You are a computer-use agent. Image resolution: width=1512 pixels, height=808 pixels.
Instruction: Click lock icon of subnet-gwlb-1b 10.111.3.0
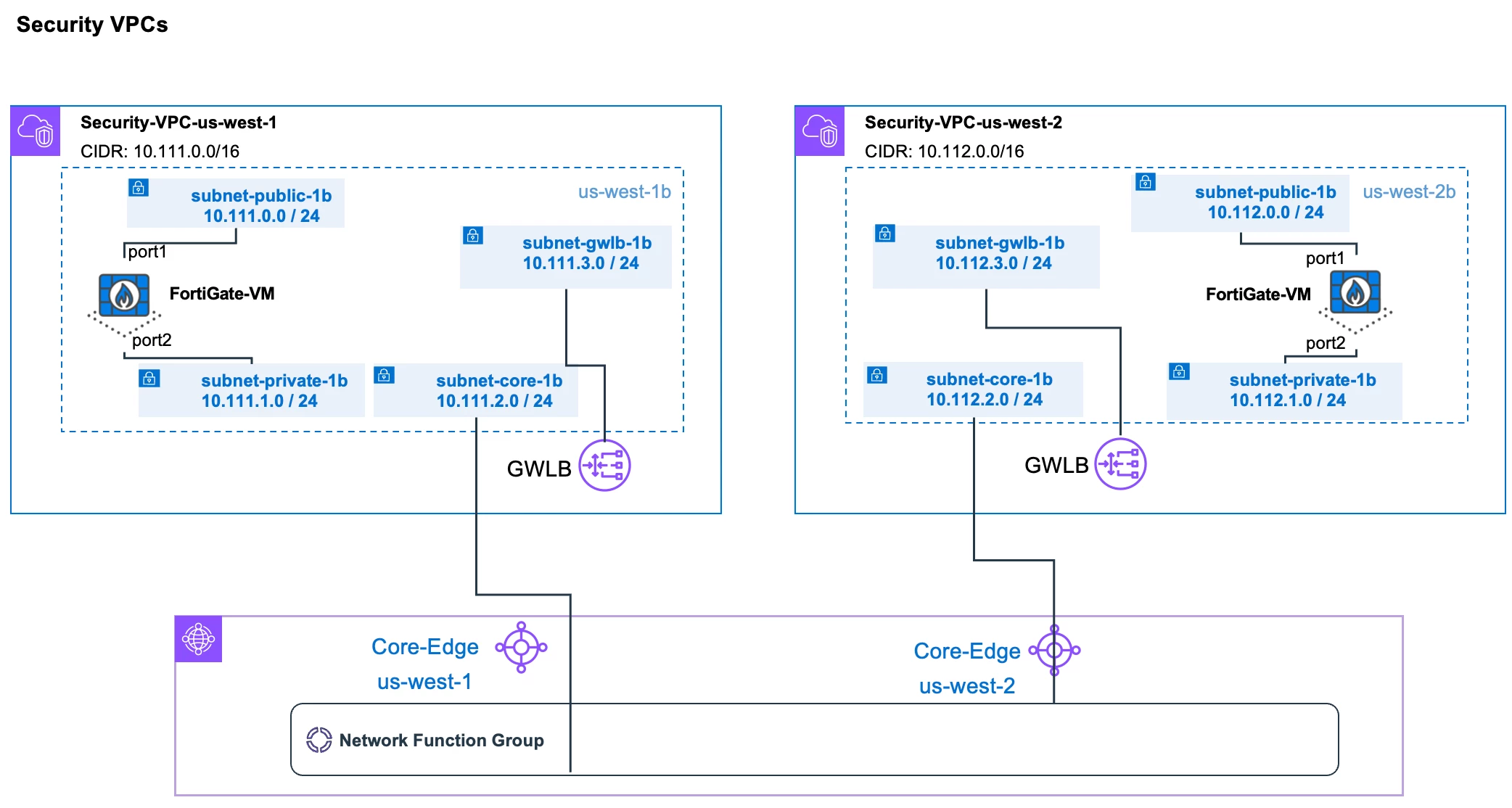pyautogui.click(x=473, y=235)
